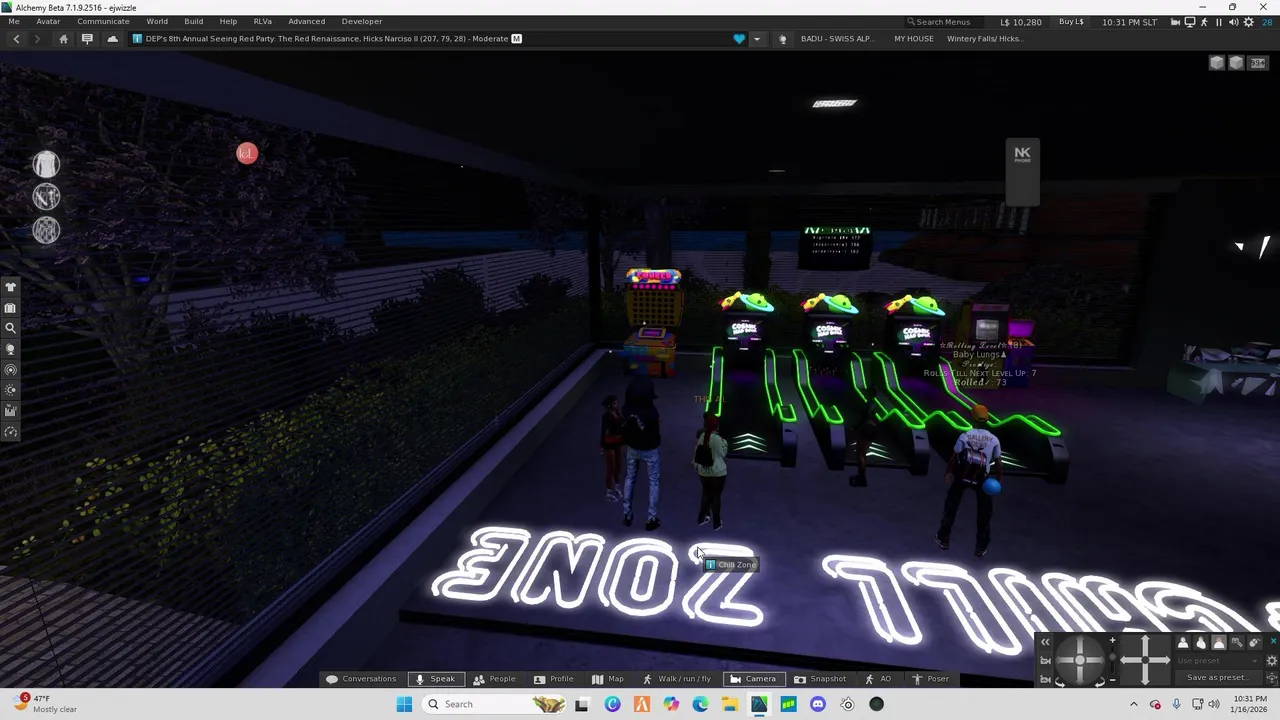Screen dimensions: 1280x720
Task: Click the Conversations button
Action: point(361,679)
